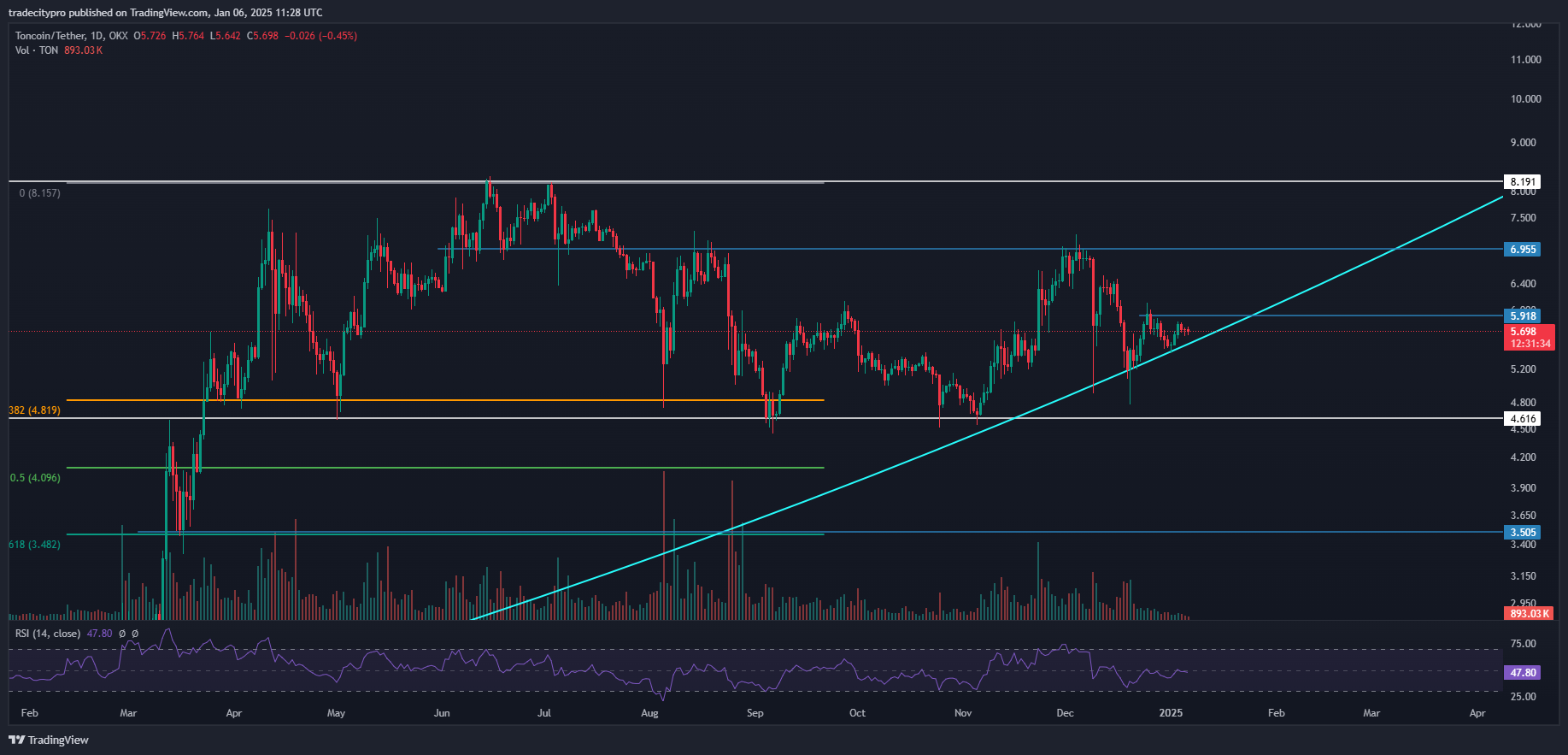
Task: Click the 8.191 price label
Action: pos(1523,181)
